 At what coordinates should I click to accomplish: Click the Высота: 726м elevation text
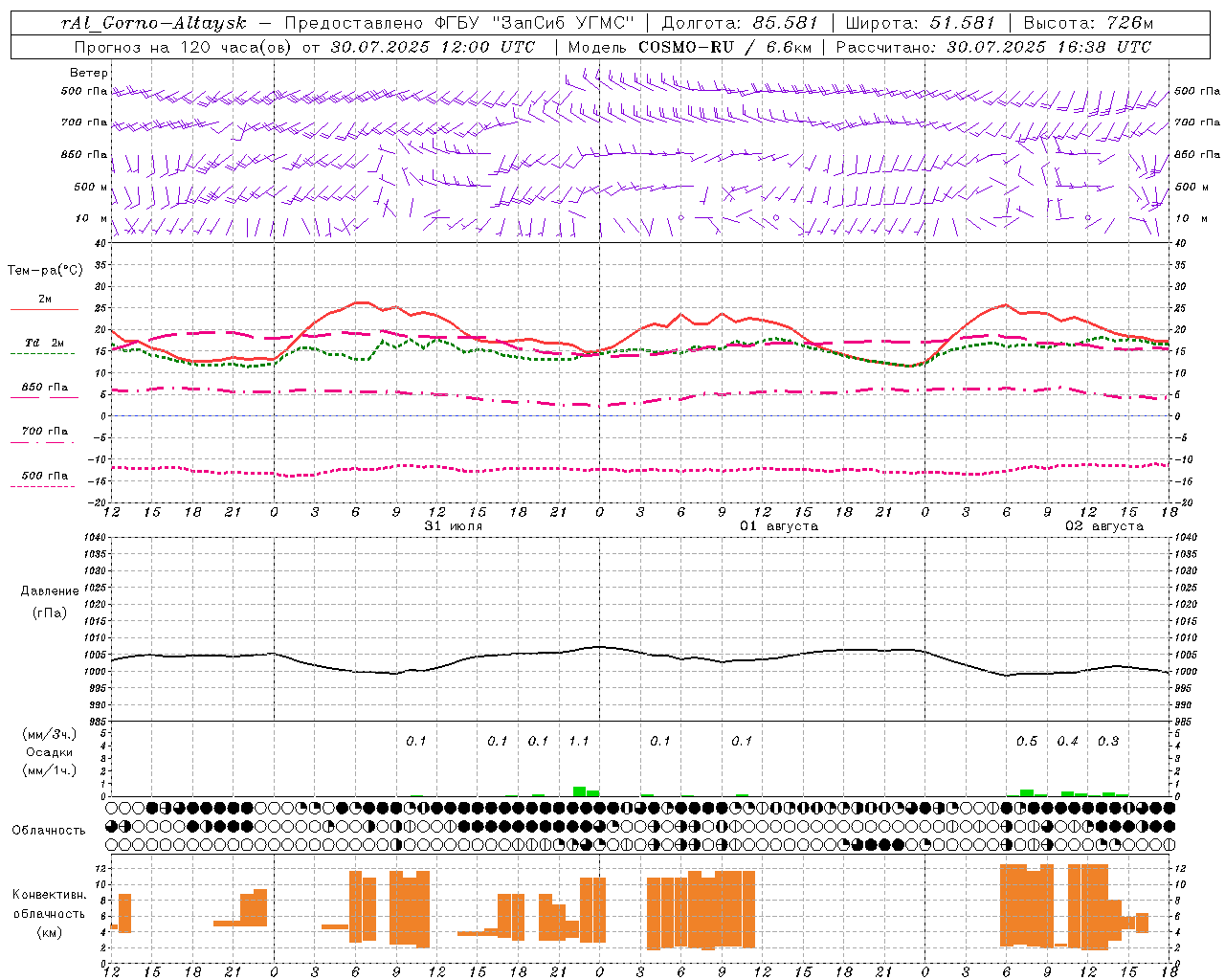click(x=1088, y=23)
